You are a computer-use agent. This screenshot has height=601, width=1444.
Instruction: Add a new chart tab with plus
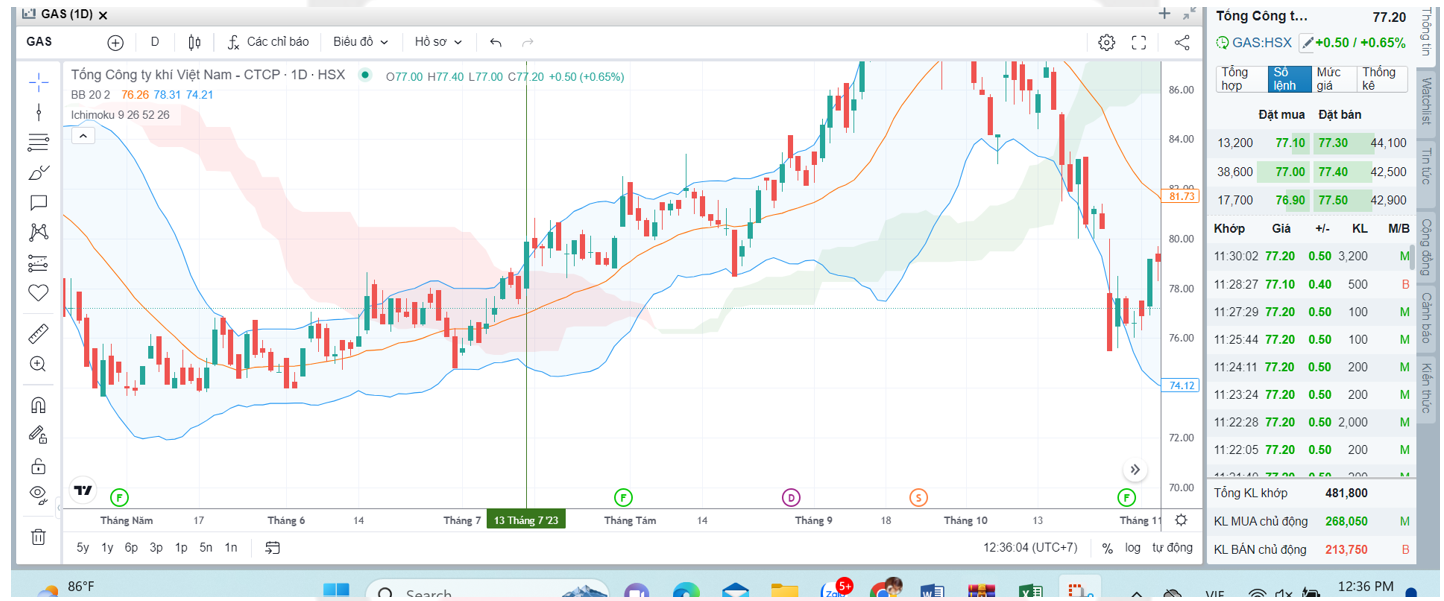click(x=1164, y=13)
